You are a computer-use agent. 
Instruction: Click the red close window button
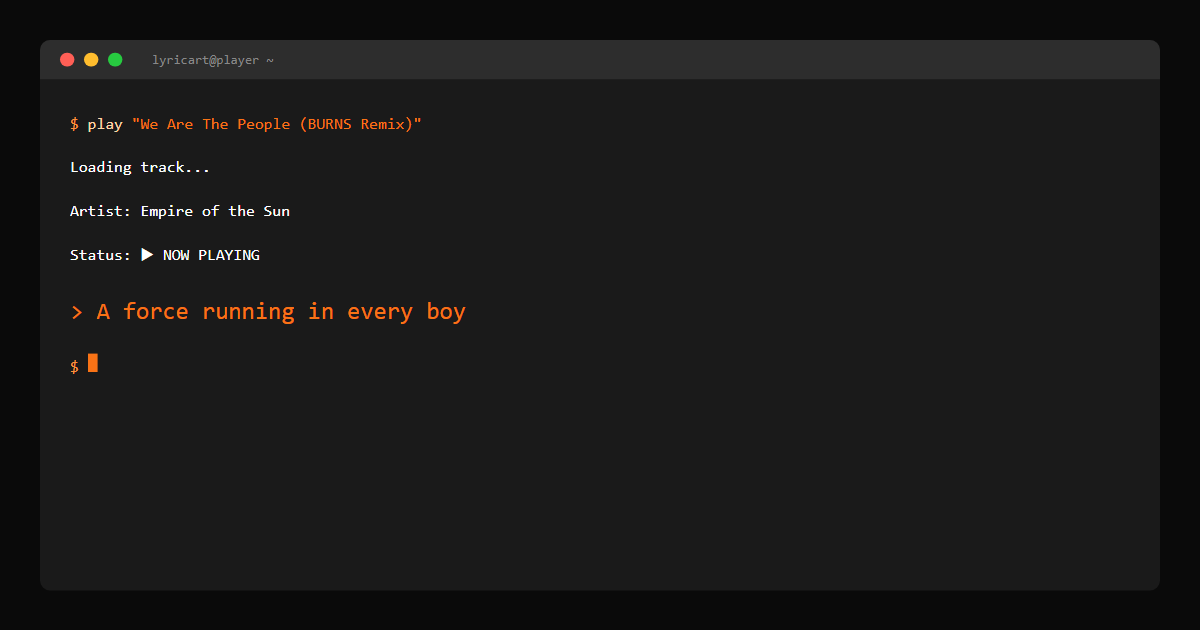point(67,60)
